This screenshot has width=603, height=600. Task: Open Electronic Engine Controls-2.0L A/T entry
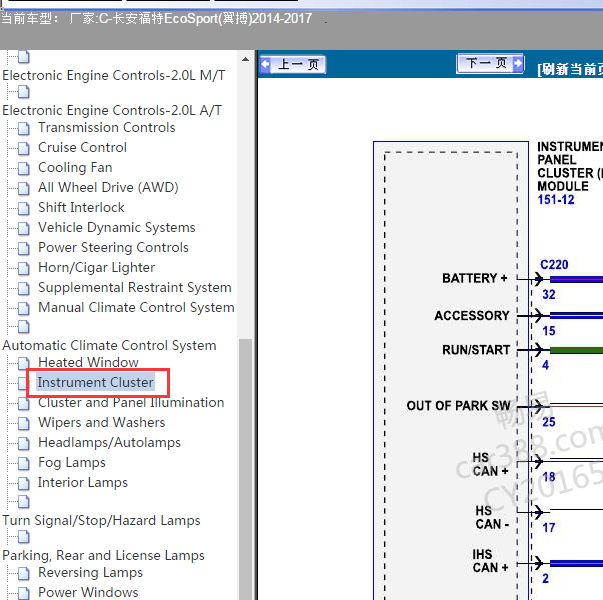(x=112, y=110)
